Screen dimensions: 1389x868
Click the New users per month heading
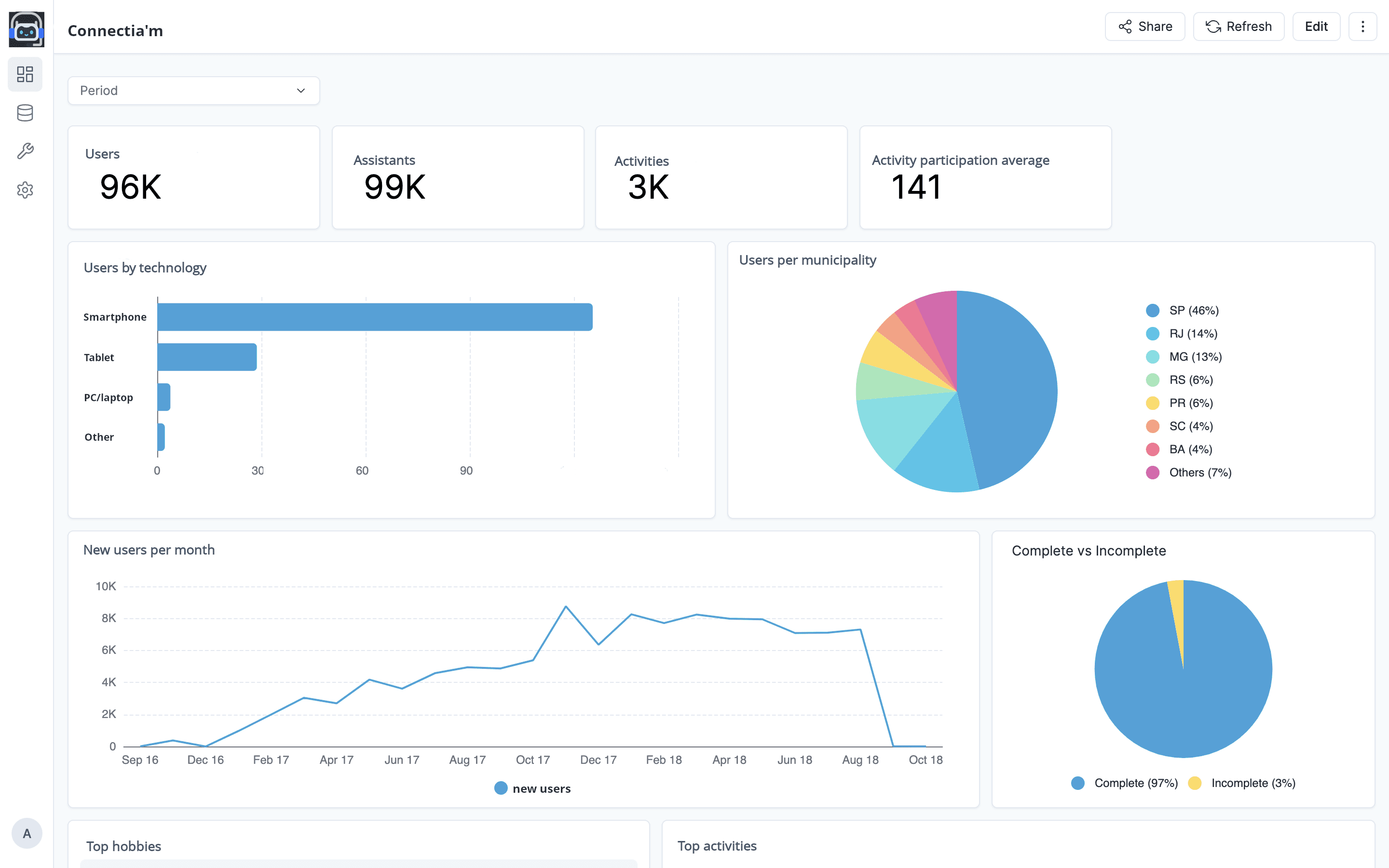149,550
